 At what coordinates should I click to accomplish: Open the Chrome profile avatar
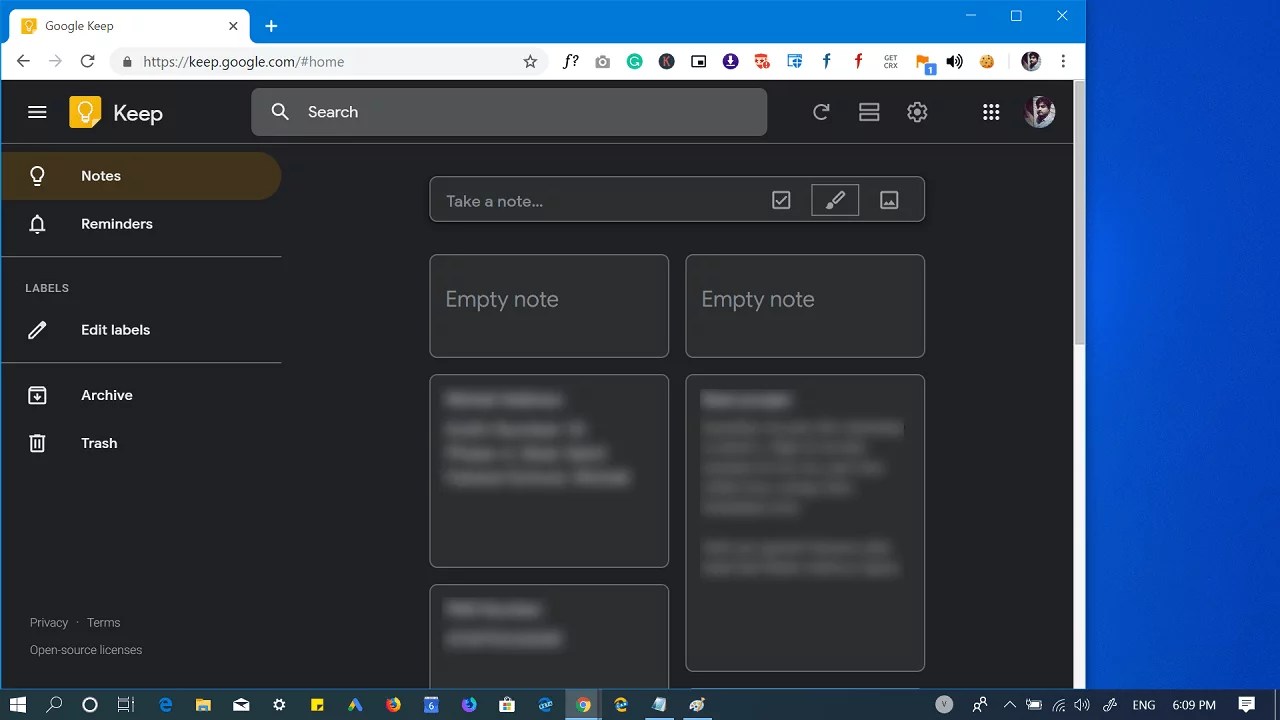(1031, 61)
